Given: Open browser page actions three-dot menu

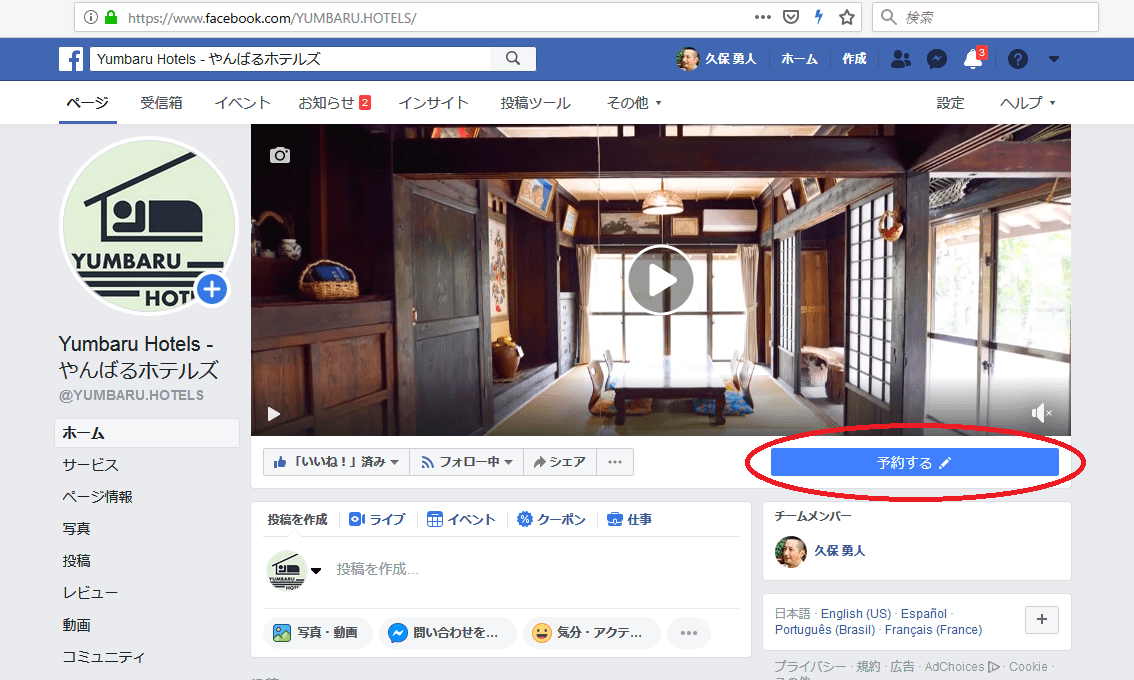Looking at the screenshot, I should click(x=762, y=17).
